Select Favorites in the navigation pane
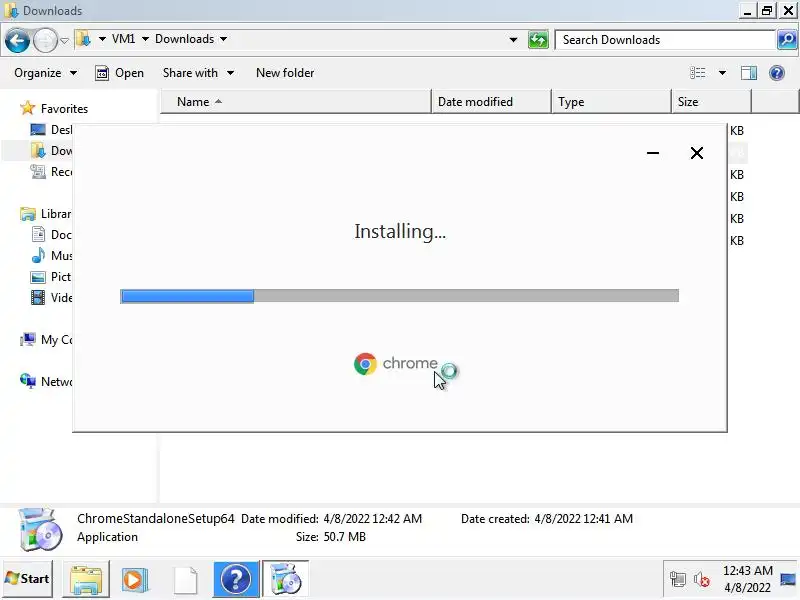This screenshot has height=600, width=800. click(54, 109)
